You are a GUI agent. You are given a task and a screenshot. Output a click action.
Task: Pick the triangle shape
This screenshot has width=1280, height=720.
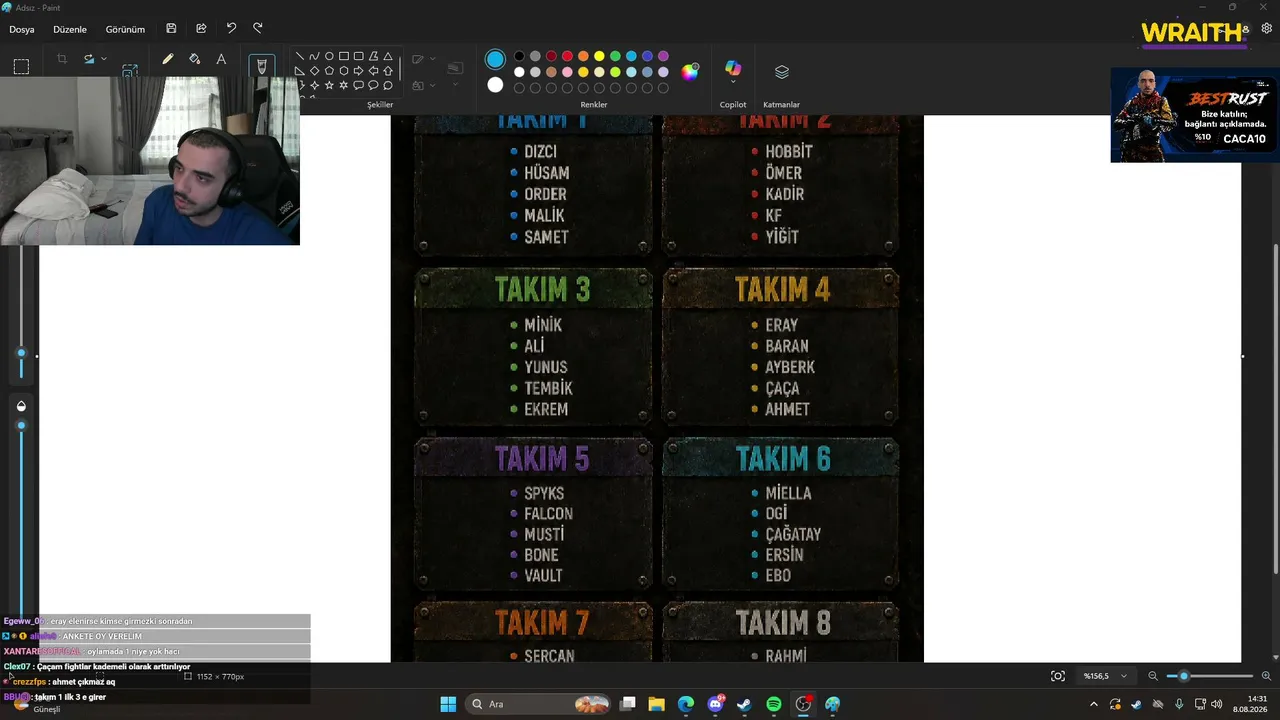pyautogui.click(x=388, y=56)
